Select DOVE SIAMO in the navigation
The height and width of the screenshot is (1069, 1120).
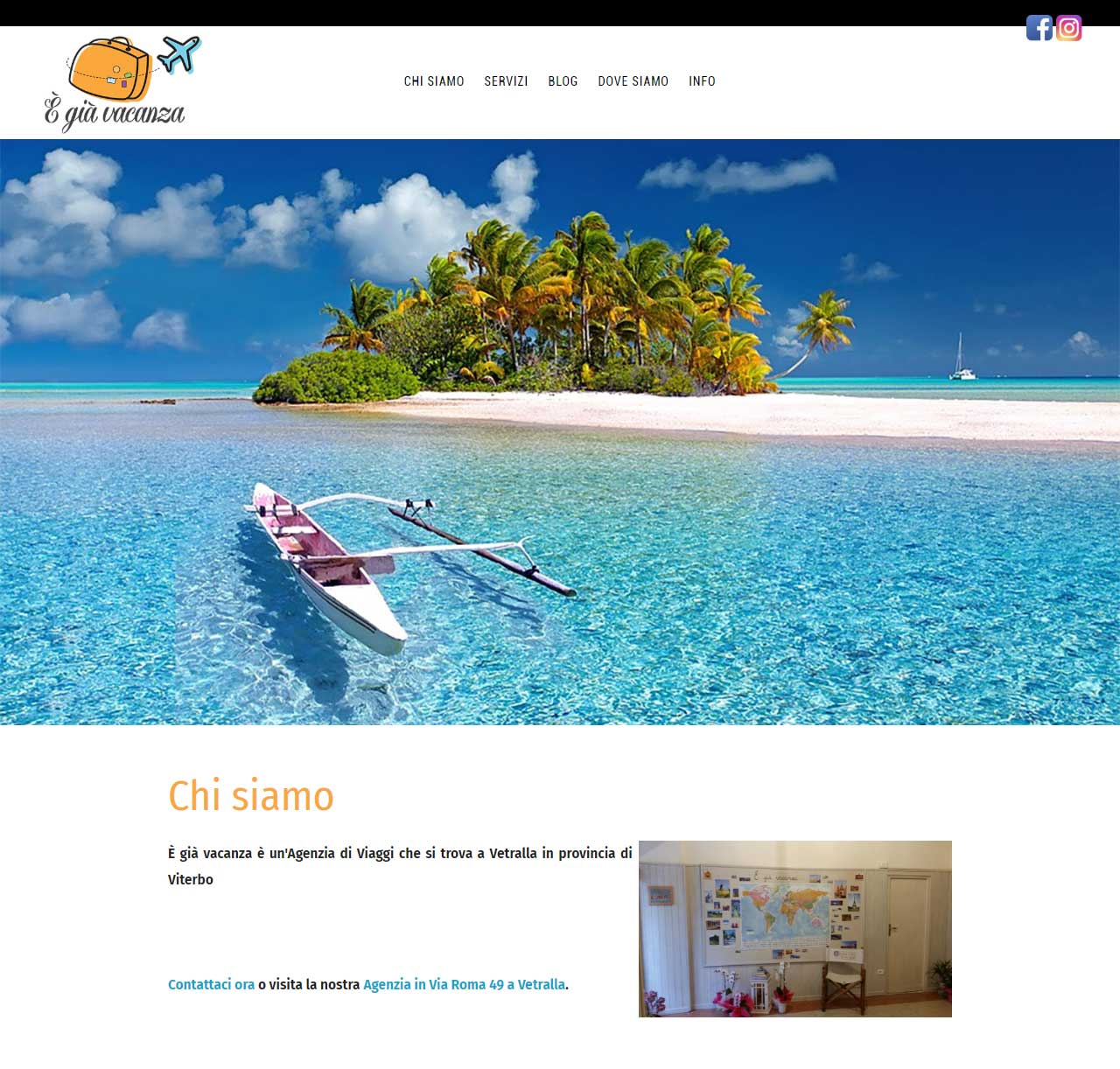633,81
